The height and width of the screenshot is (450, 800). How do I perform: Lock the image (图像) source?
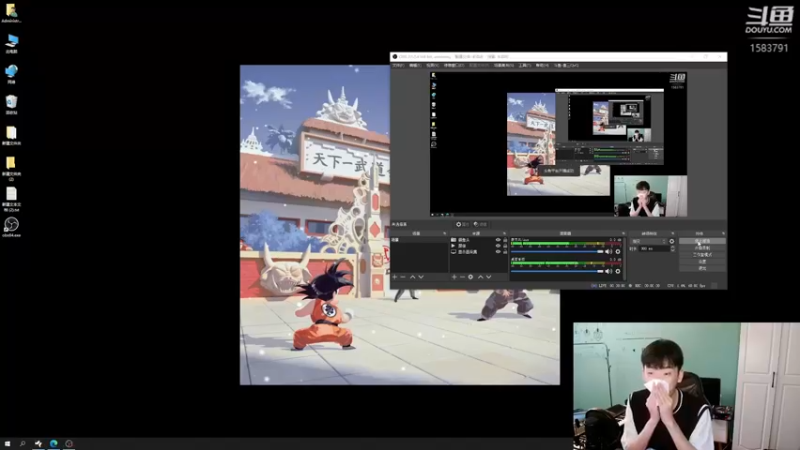(505, 246)
